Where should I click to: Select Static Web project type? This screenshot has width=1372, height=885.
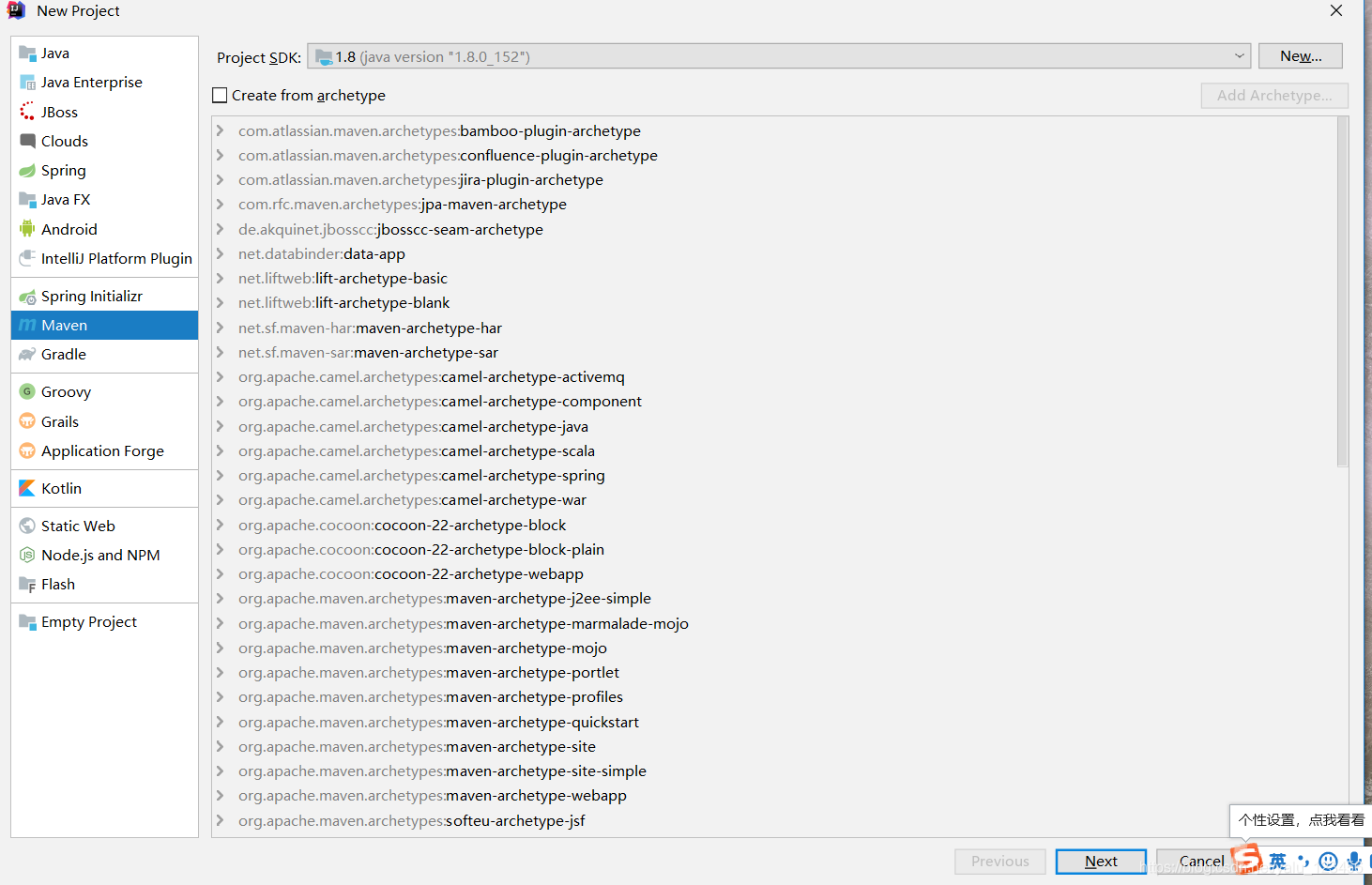tap(104, 526)
